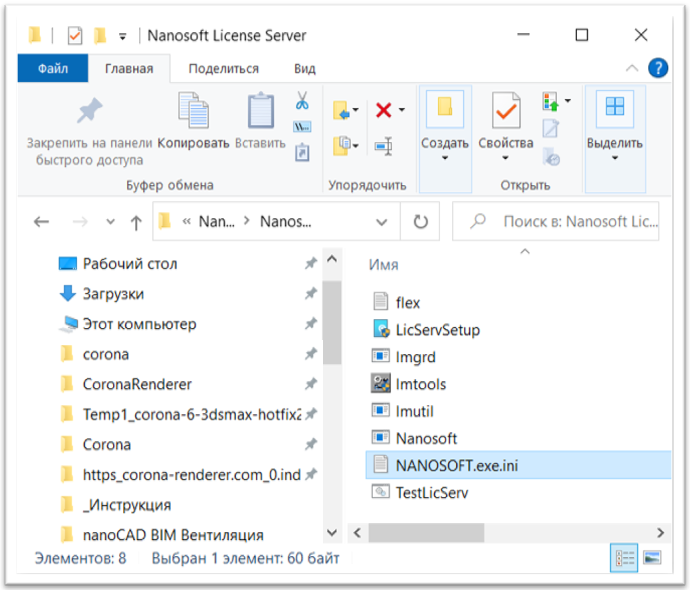Click the Свойства properties checkmark icon
Image resolution: width=690 pixels, height=590 pixels.
(506, 110)
